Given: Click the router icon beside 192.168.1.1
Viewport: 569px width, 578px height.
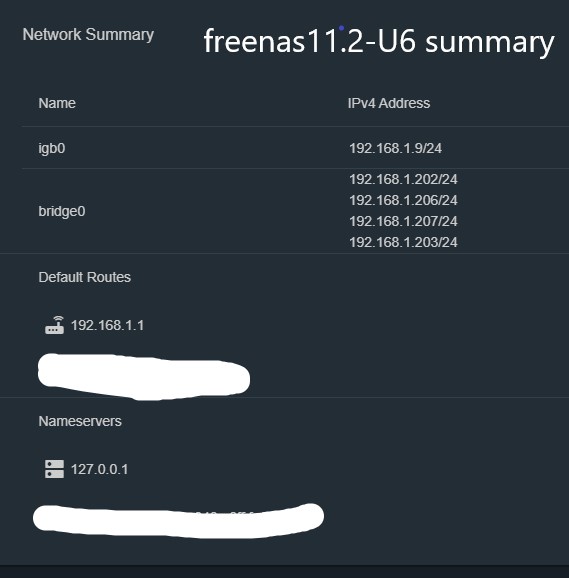Looking at the screenshot, I should pyautogui.click(x=54, y=325).
